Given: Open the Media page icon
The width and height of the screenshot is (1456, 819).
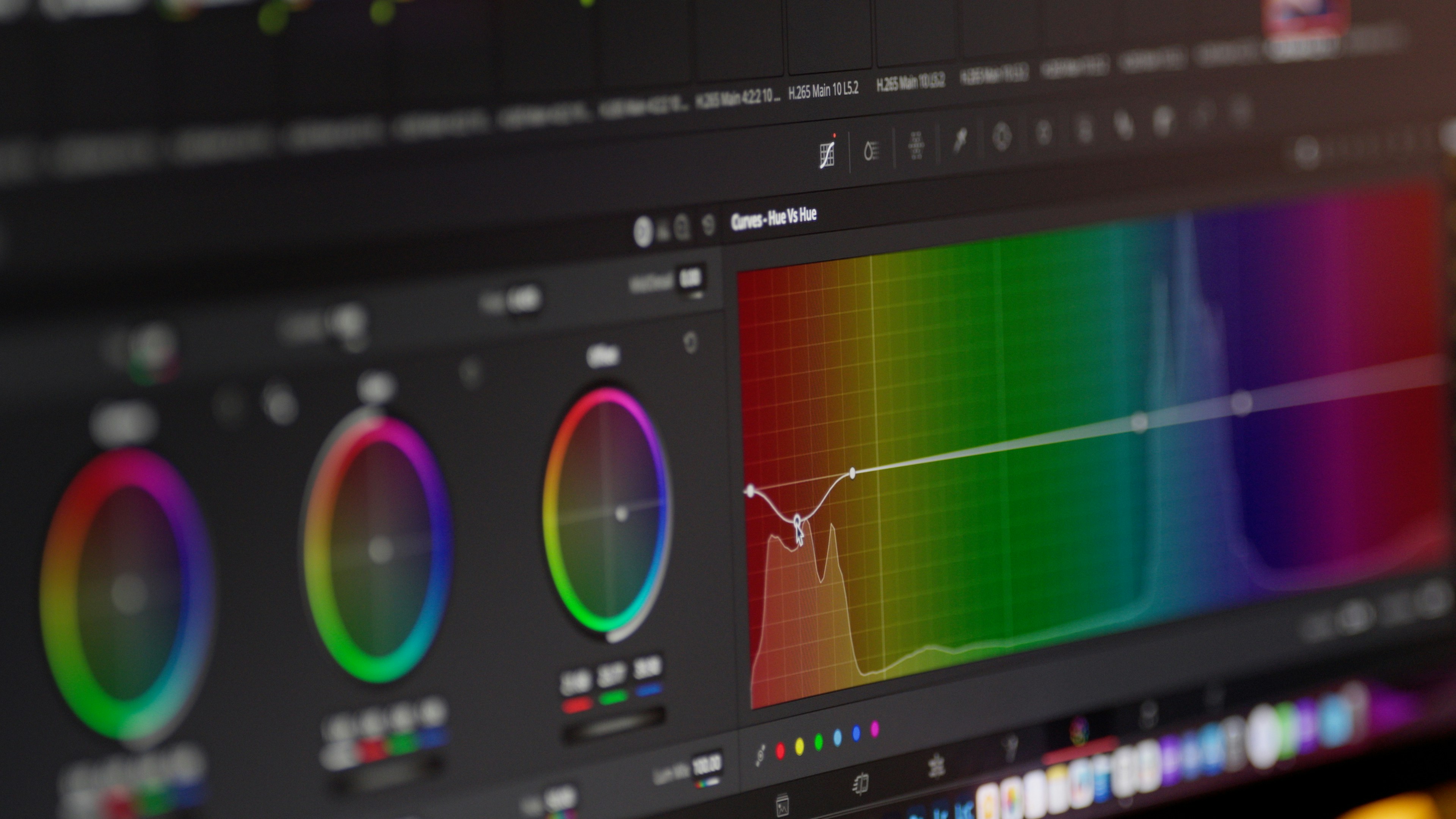Looking at the screenshot, I should point(783,805).
